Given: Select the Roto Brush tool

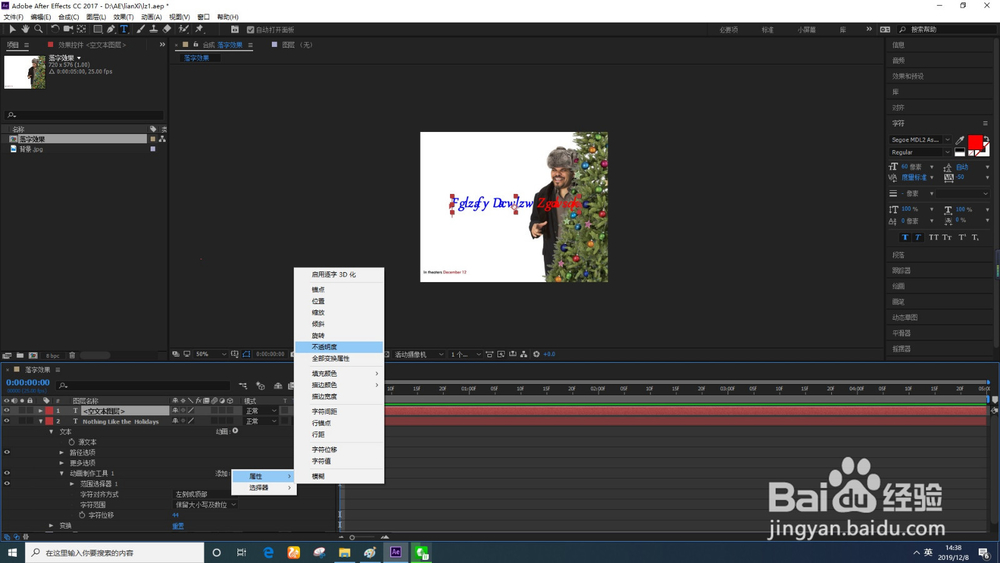Looking at the screenshot, I should point(183,29).
